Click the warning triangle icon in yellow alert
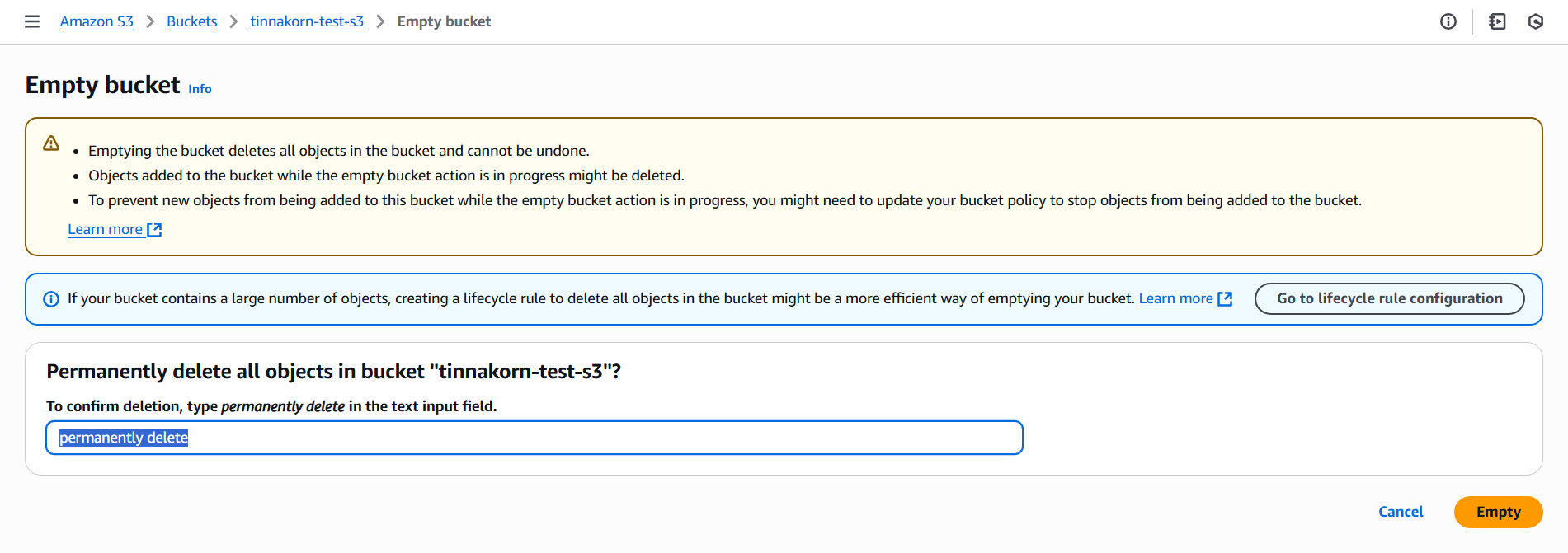This screenshot has width=1568, height=553. pyautogui.click(x=51, y=143)
